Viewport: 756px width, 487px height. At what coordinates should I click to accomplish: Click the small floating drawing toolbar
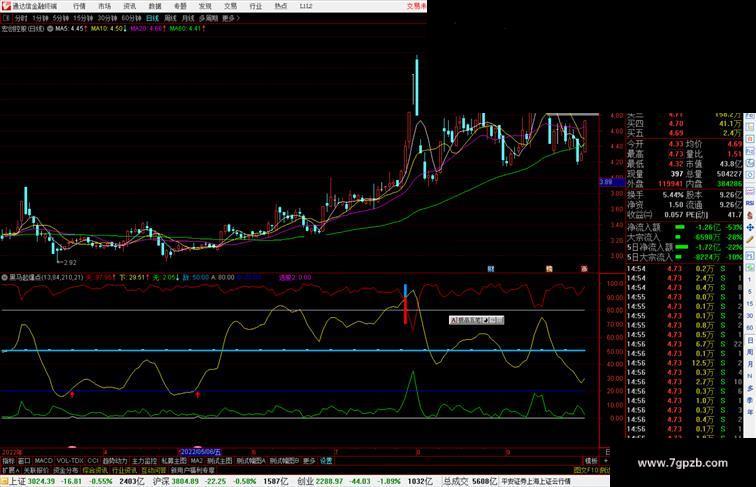476,320
